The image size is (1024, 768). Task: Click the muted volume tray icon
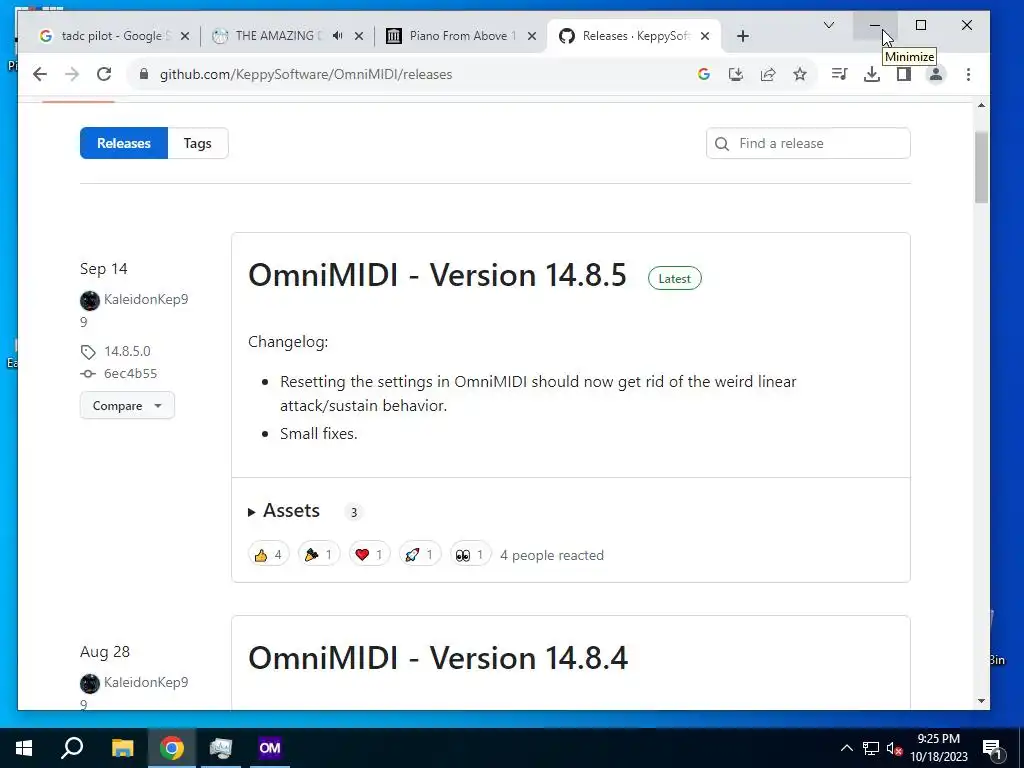pyautogui.click(x=894, y=748)
